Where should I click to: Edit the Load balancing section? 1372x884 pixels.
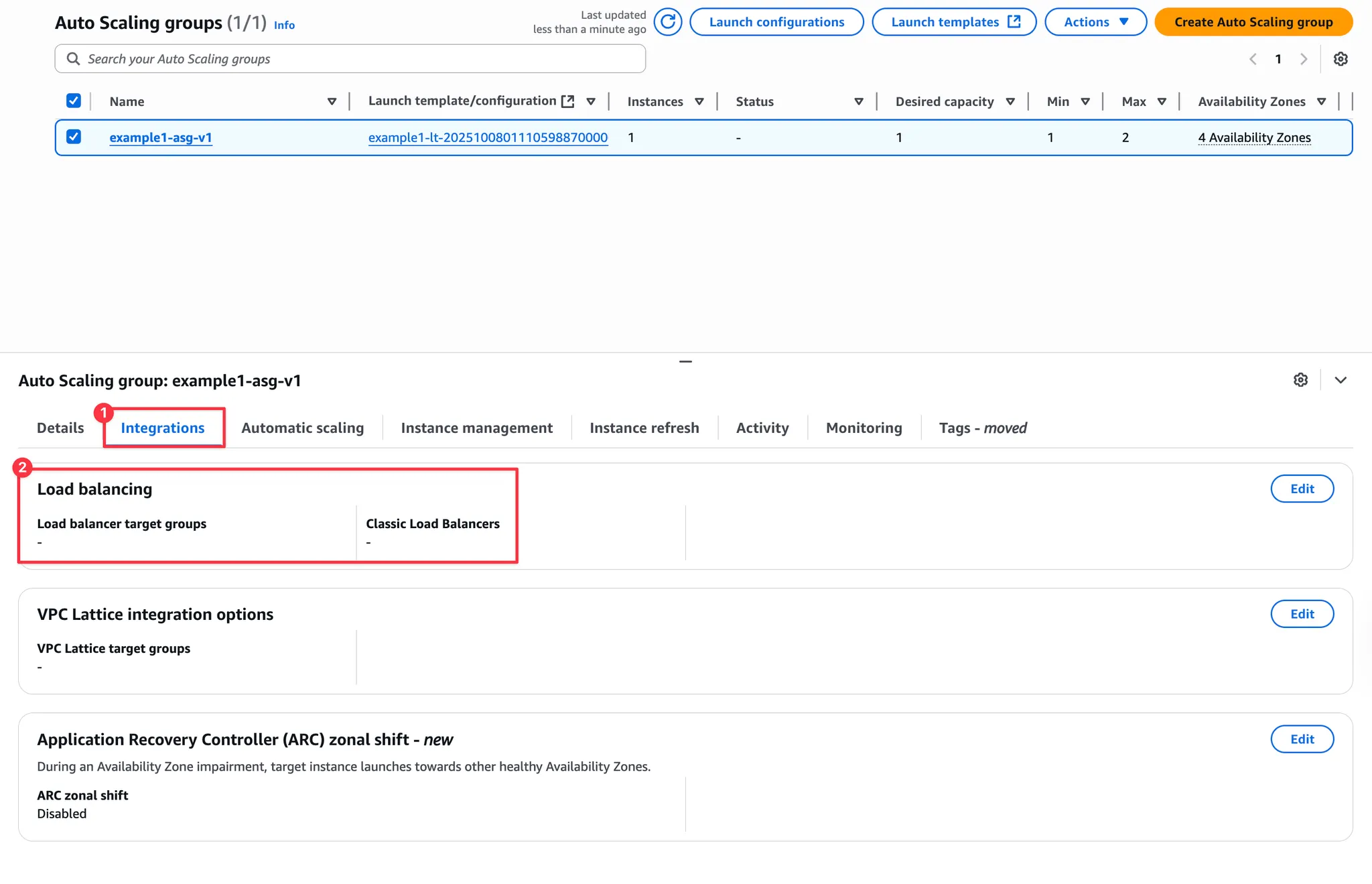(1302, 489)
